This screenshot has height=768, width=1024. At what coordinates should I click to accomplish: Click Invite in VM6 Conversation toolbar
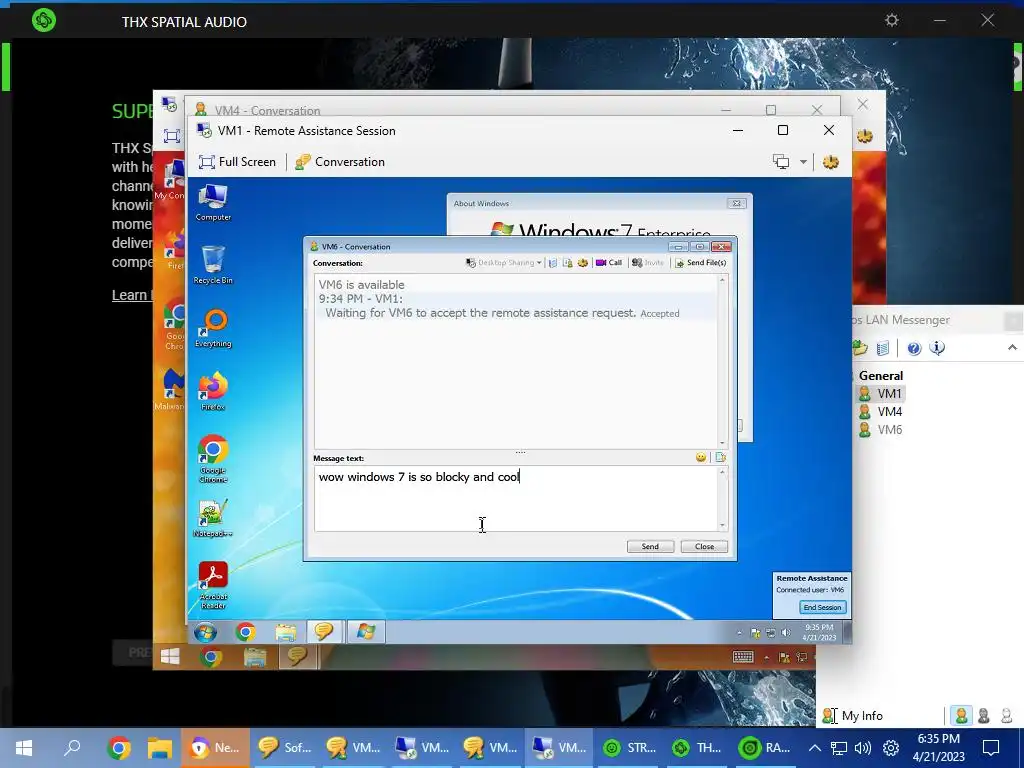click(647, 263)
